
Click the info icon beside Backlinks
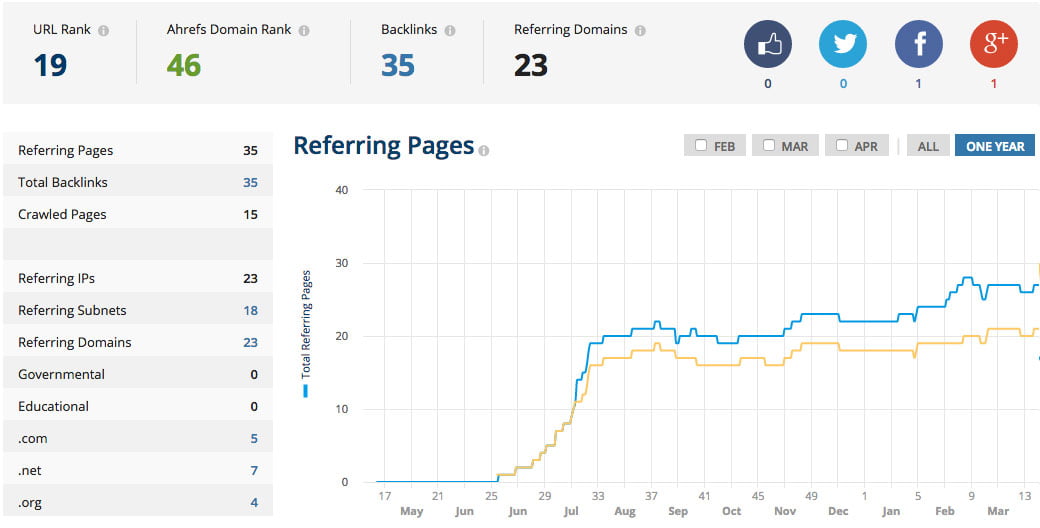(x=450, y=31)
